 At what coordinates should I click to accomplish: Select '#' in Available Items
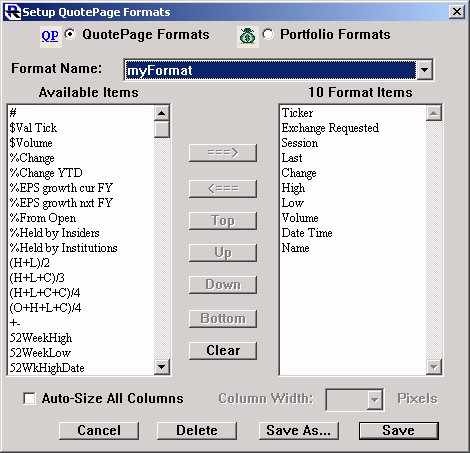[x=81, y=113]
